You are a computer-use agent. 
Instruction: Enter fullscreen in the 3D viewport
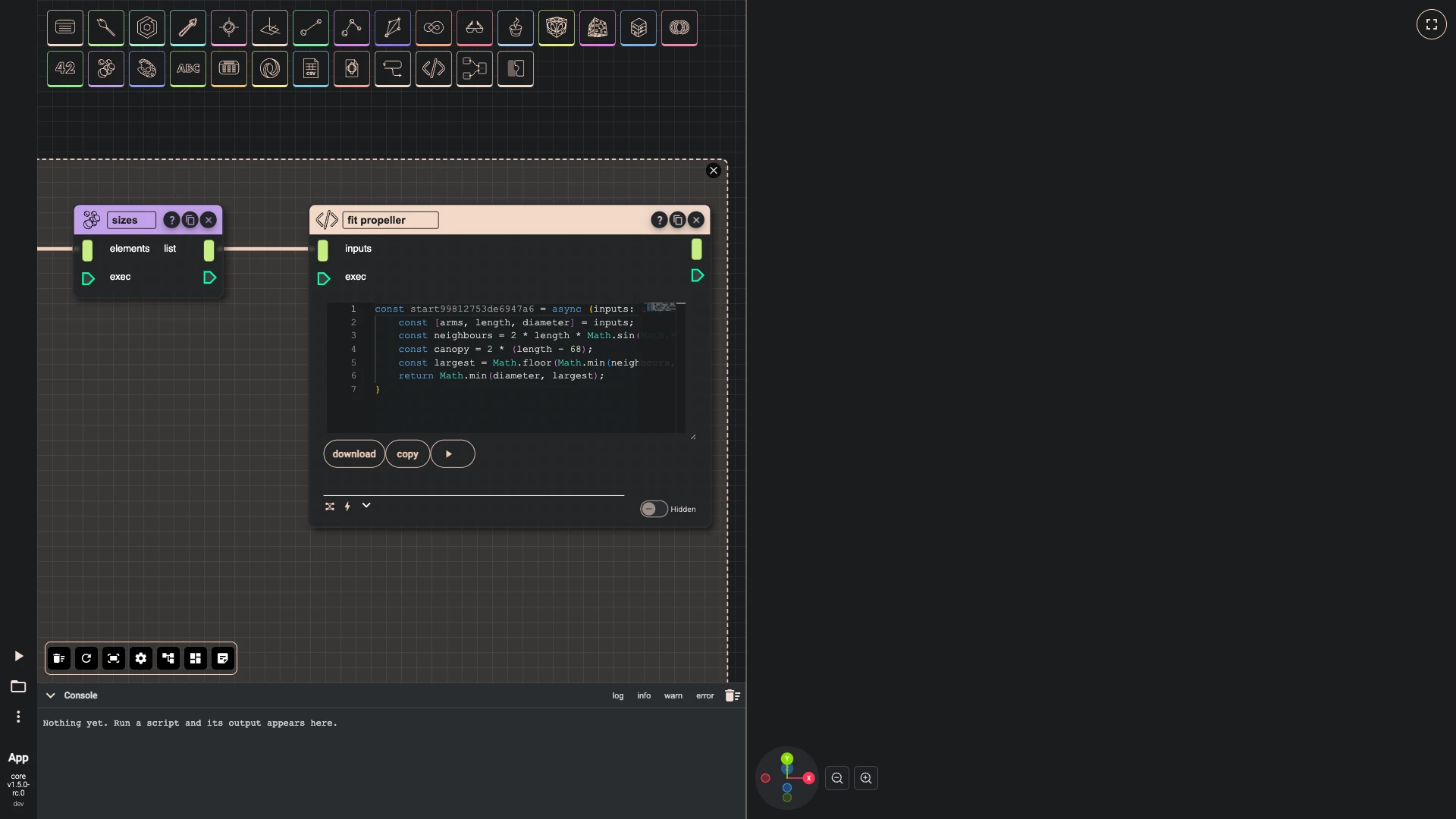point(1432,24)
